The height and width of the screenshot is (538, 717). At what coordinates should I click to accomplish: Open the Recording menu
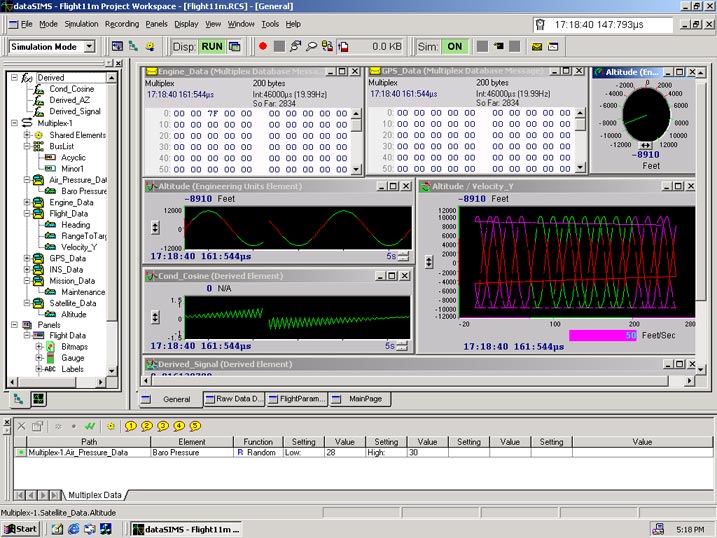point(122,24)
